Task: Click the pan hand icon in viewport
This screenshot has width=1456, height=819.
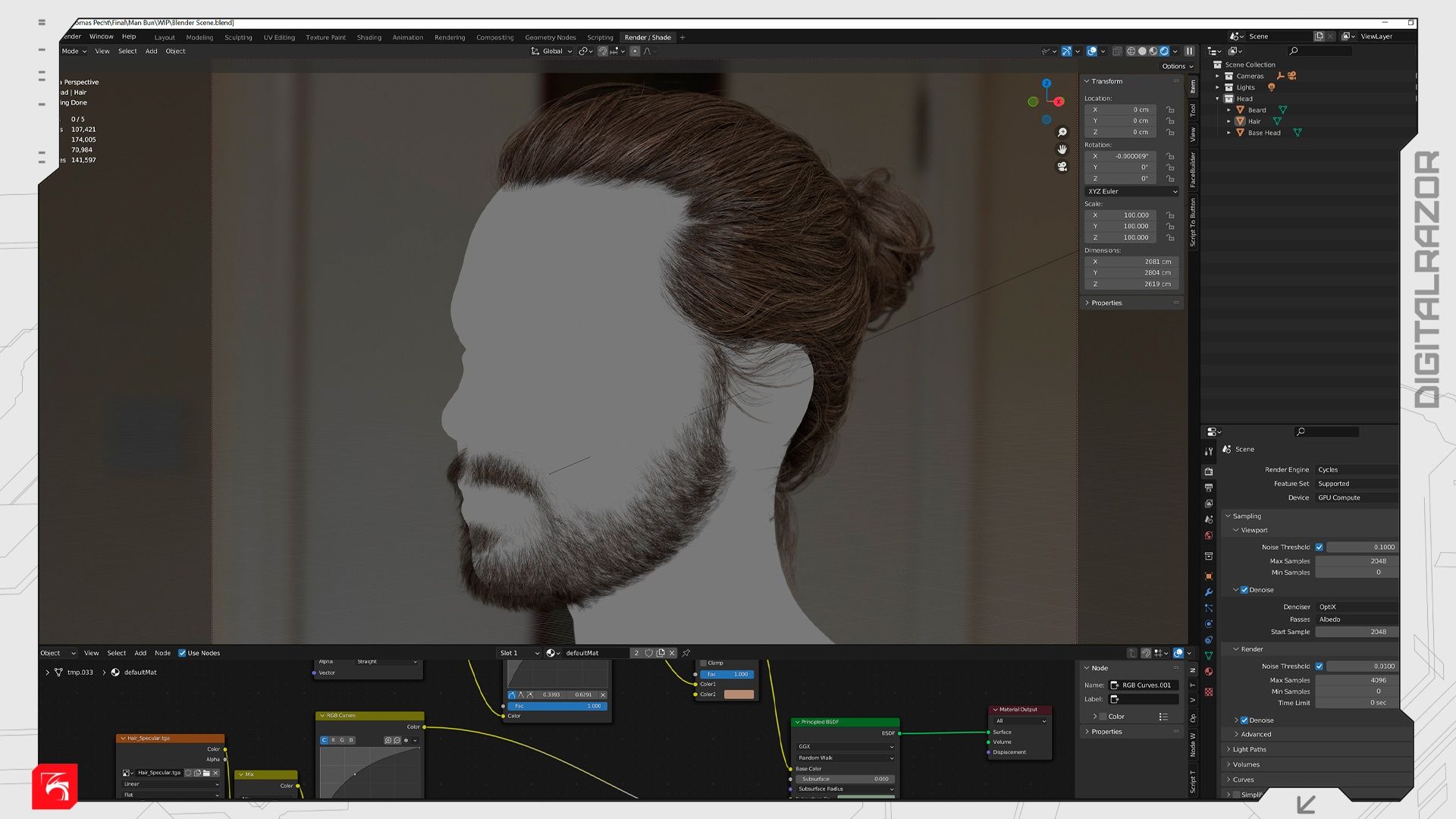Action: point(1062,149)
